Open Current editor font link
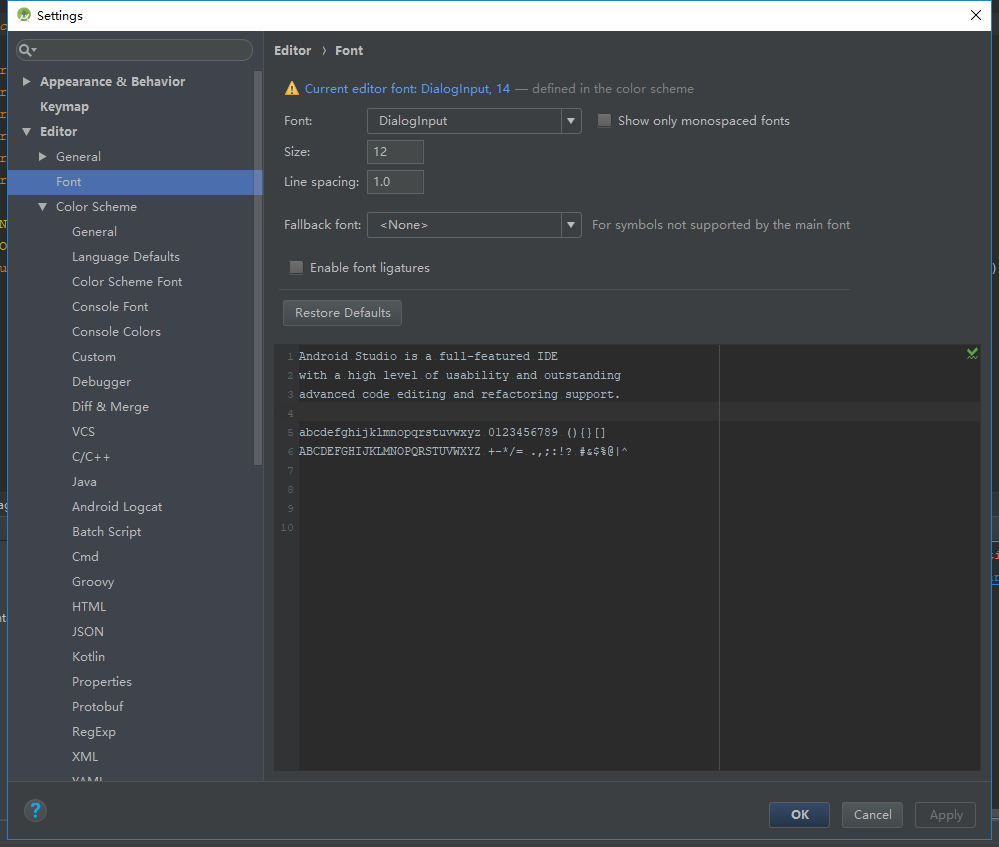Image resolution: width=999 pixels, height=847 pixels. point(407,89)
